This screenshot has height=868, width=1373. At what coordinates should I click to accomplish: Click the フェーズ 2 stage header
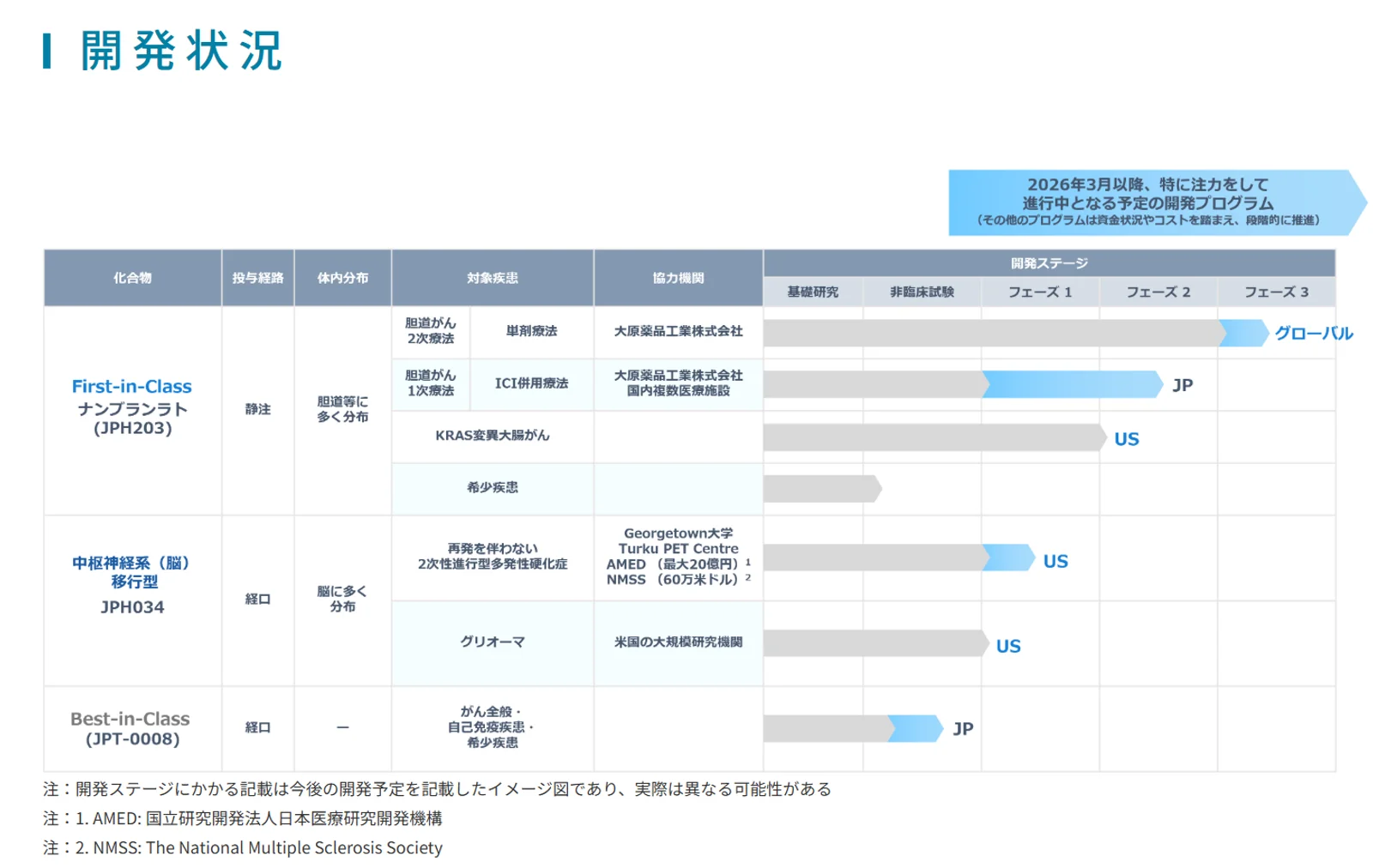point(1158,292)
